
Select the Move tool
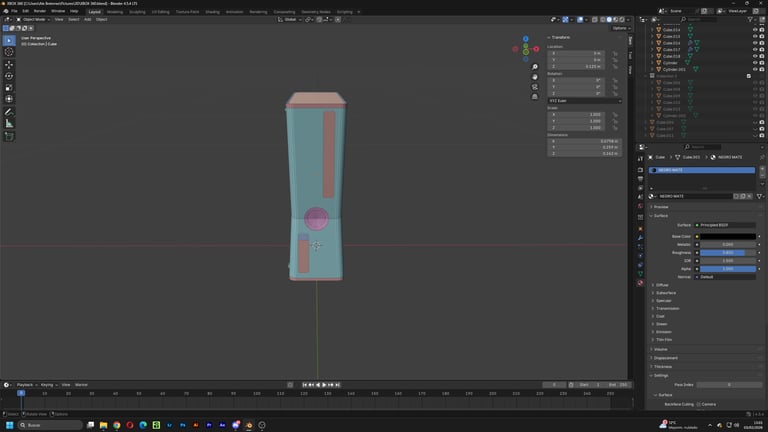(9, 65)
